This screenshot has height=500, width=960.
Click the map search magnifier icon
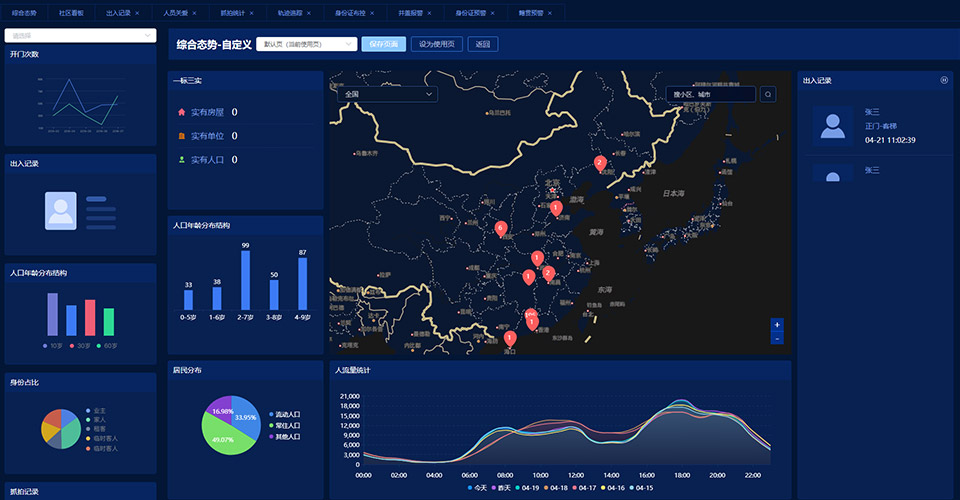click(x=768, y=94)
